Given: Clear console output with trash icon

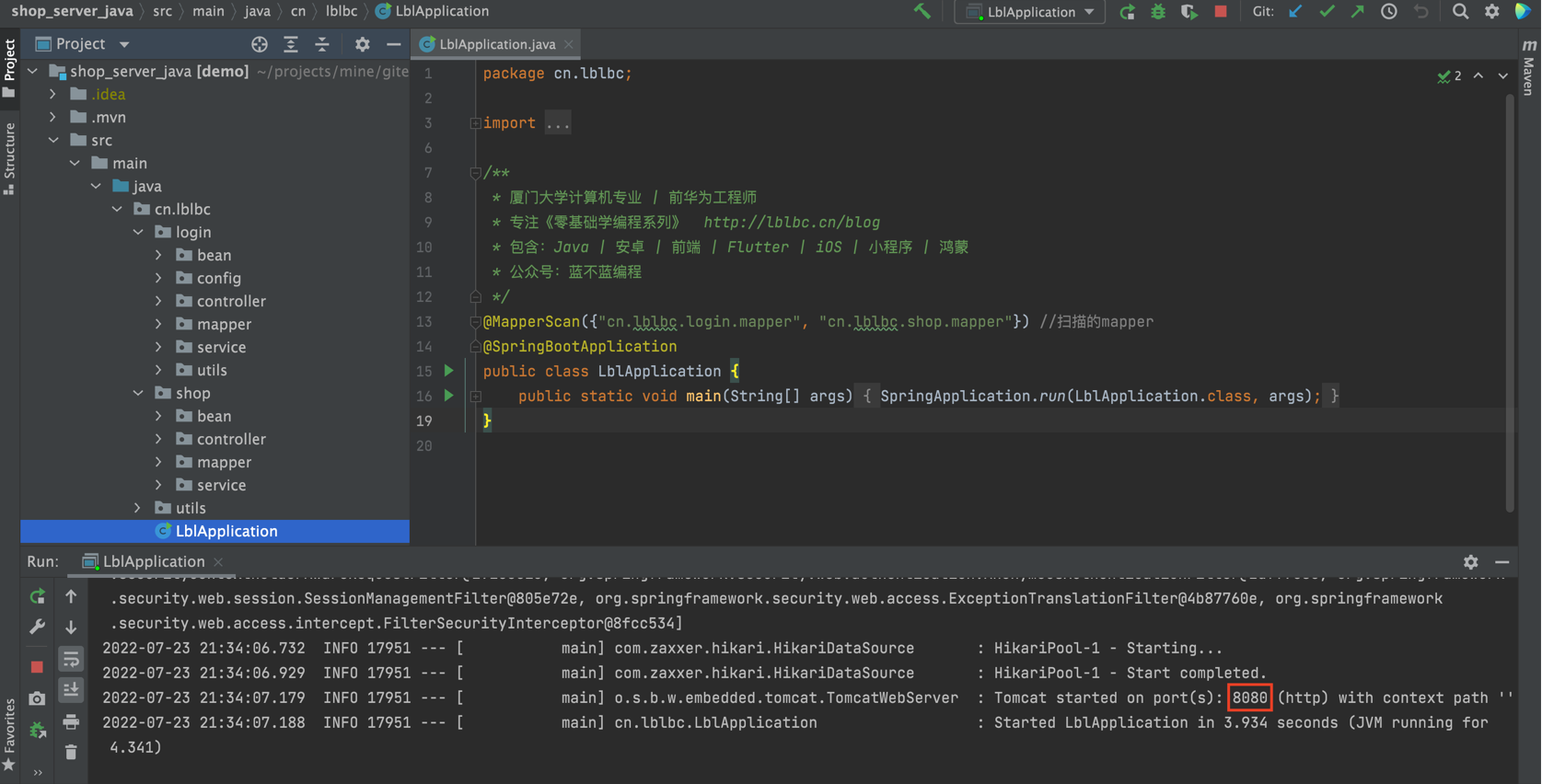Looking at the screenshot, I should (71, 753).
